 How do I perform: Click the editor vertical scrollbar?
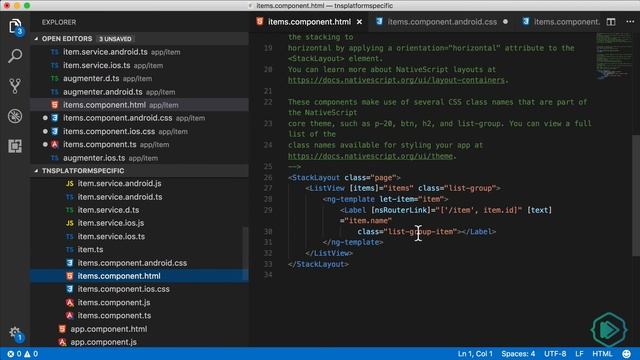636,195
